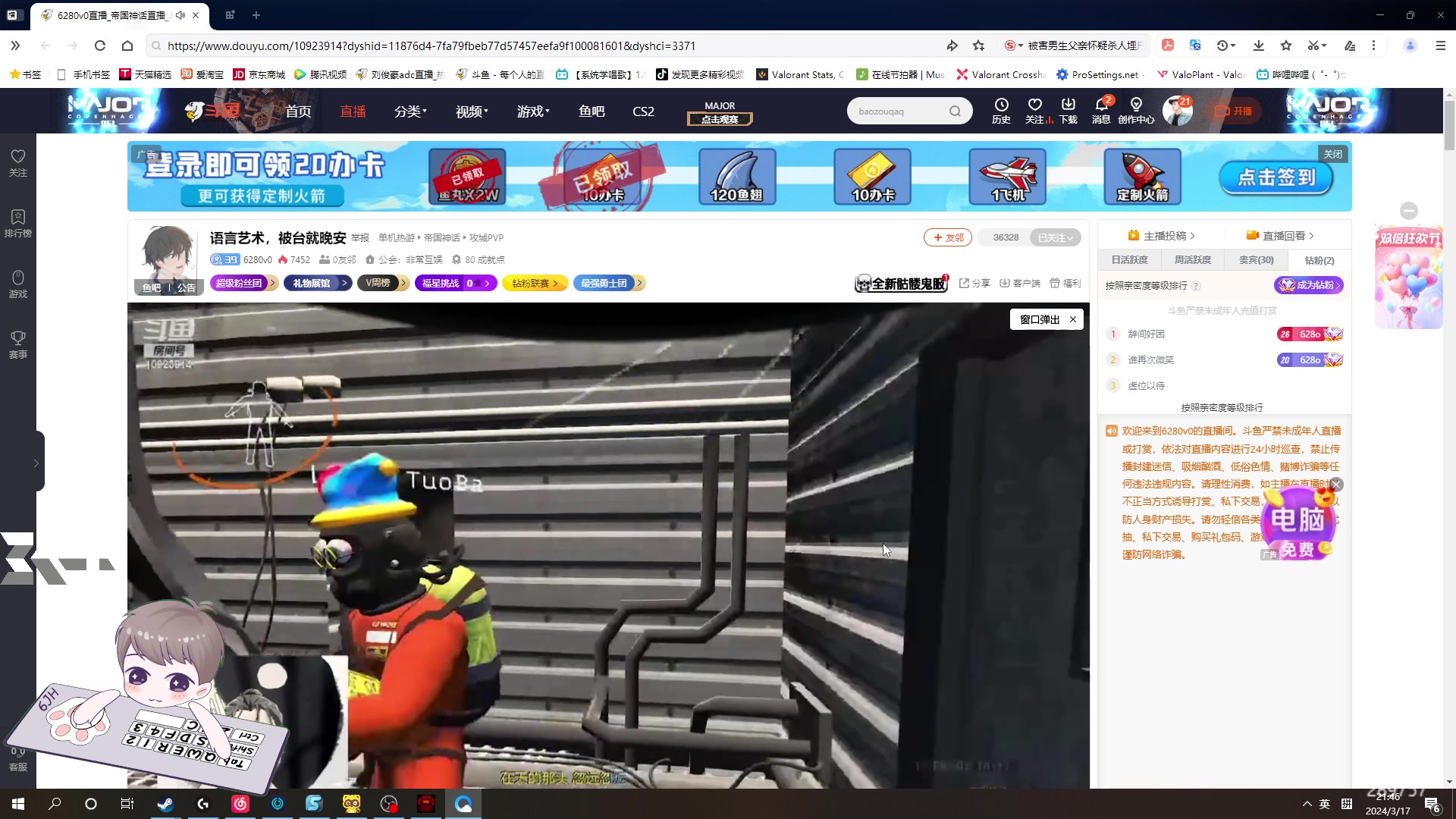Viewport: 1456px width, 819px height.
Task: Open V周榜 badge
Action: [x=384, y=283]
